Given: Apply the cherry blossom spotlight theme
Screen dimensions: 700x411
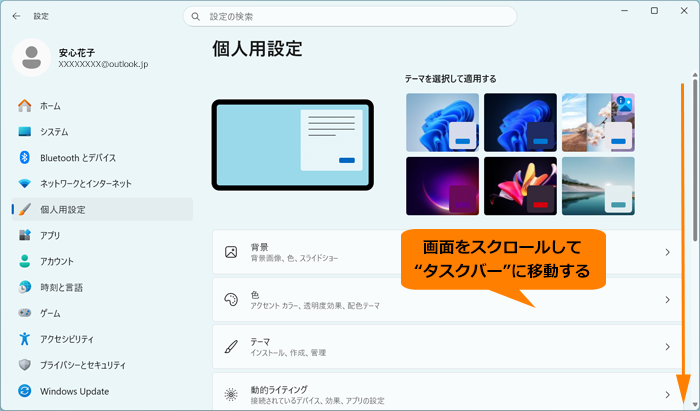Looking at the screenshot, I should 598,122.
